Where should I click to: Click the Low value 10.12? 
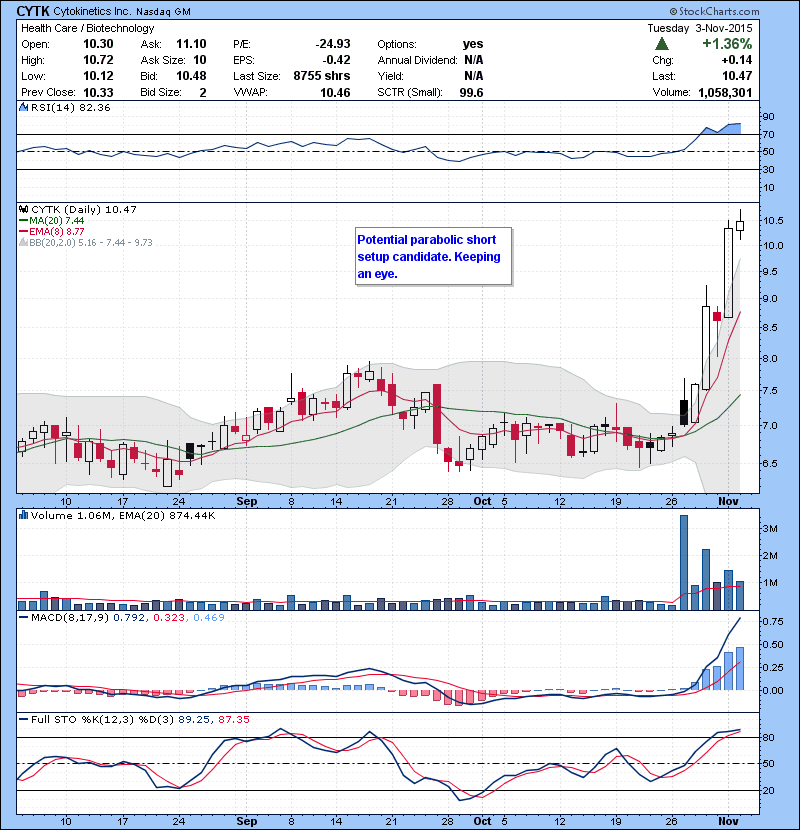(98, 76)
